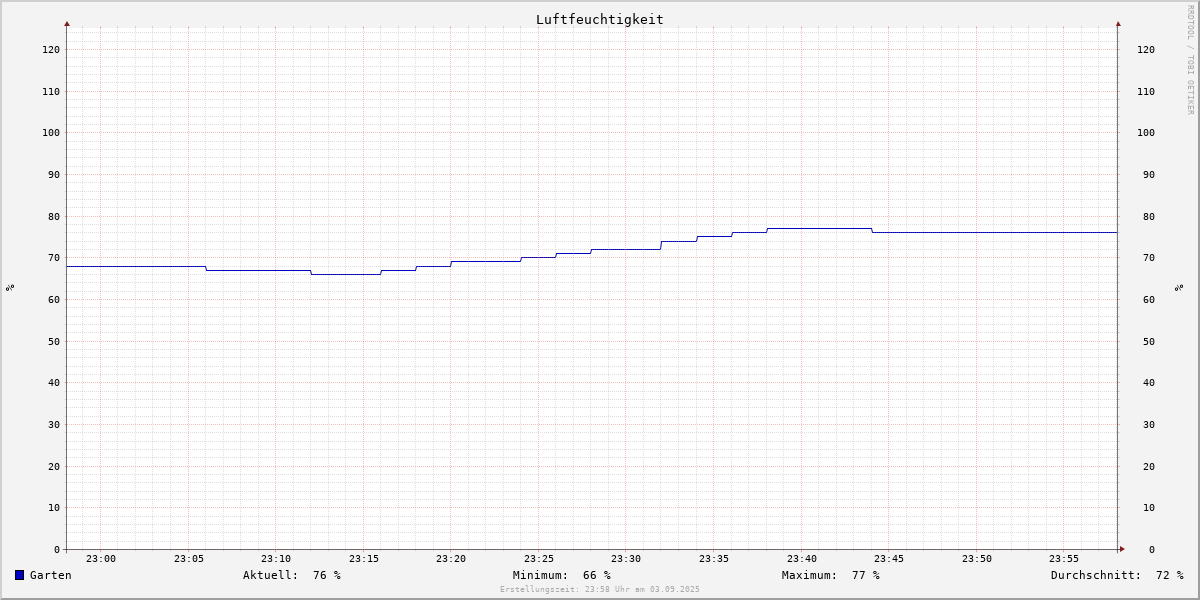Click the Maximum 77 % statistic
Viewport: 1200px width, 600px height.
(830, 575)
